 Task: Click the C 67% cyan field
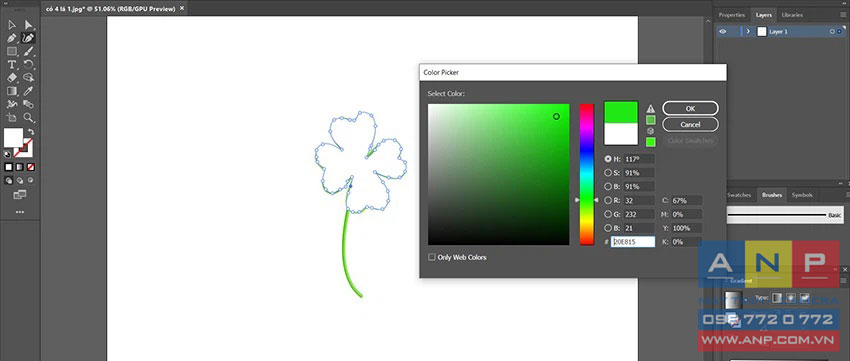pos(686,201)
